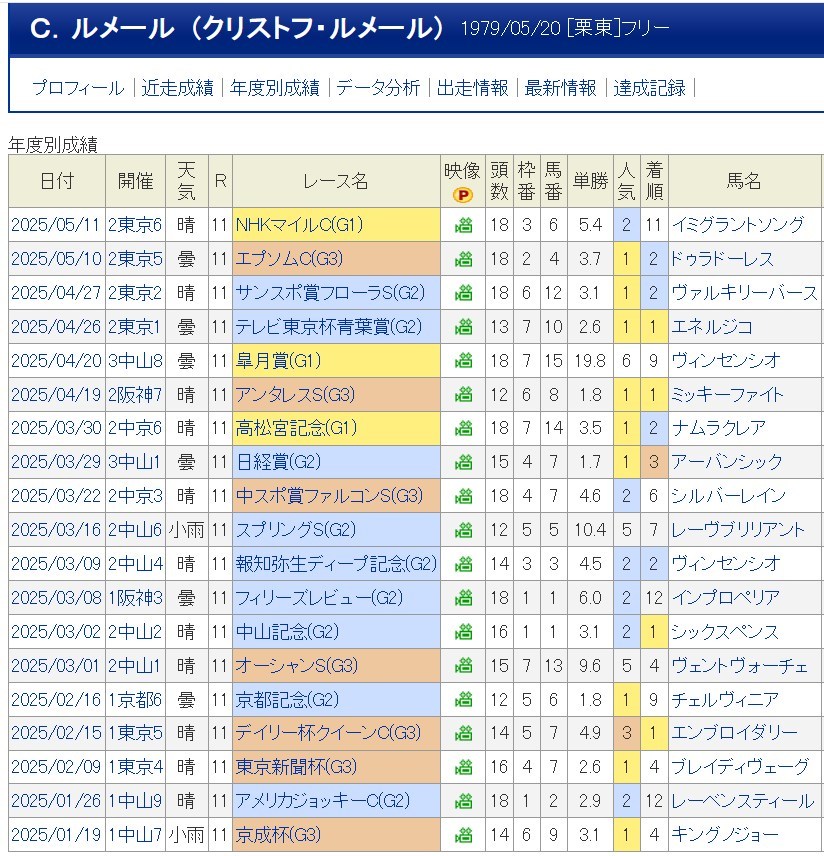824x856 pixels.
Task: Play video for スプリングS(G2) race
Action: (x=463, y=530)
